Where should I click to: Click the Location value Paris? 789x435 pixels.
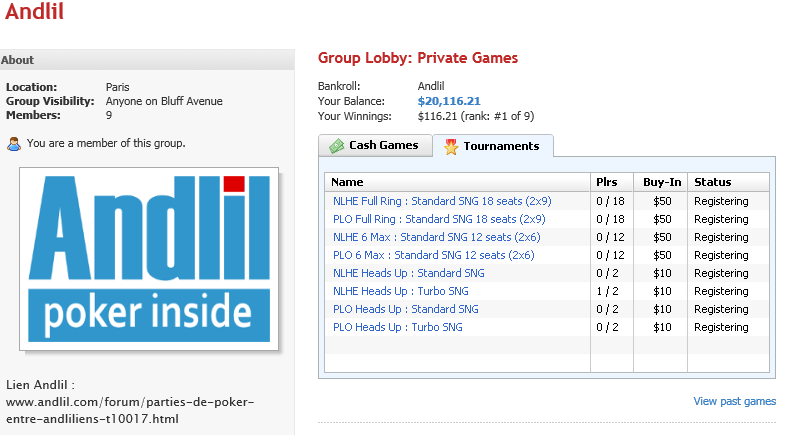click(x=117, y=87)
